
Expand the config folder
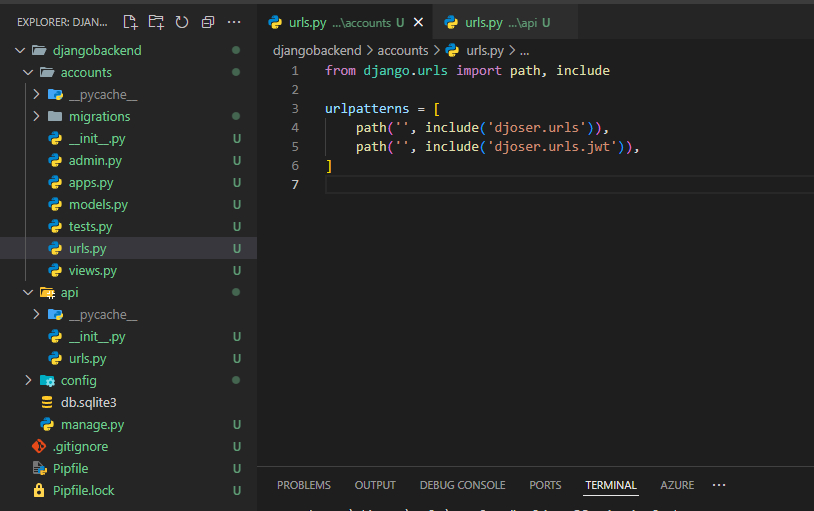(78, 380)
